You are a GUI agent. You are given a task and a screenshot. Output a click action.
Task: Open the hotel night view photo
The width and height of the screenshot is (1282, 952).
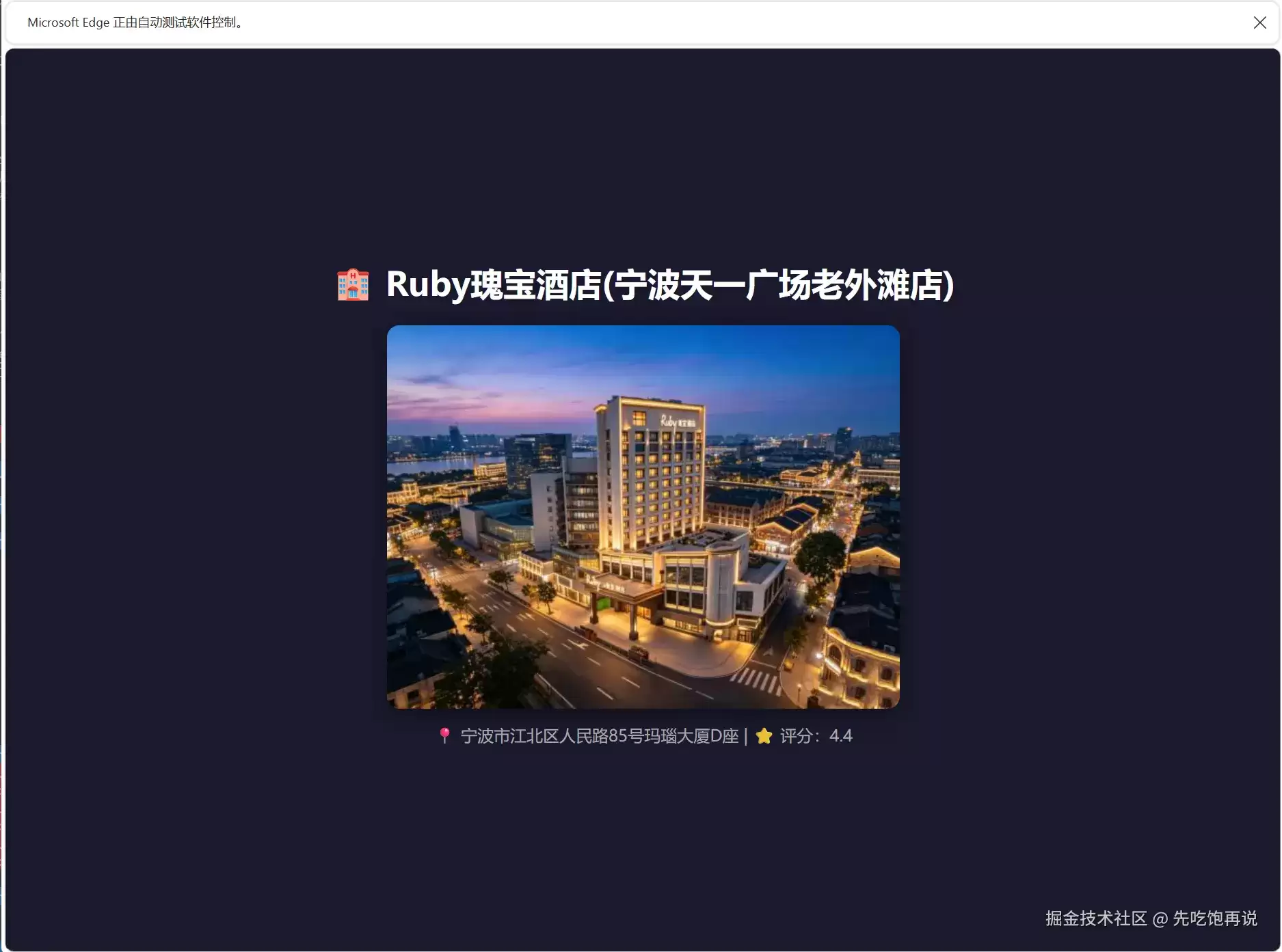click(643, 517)
